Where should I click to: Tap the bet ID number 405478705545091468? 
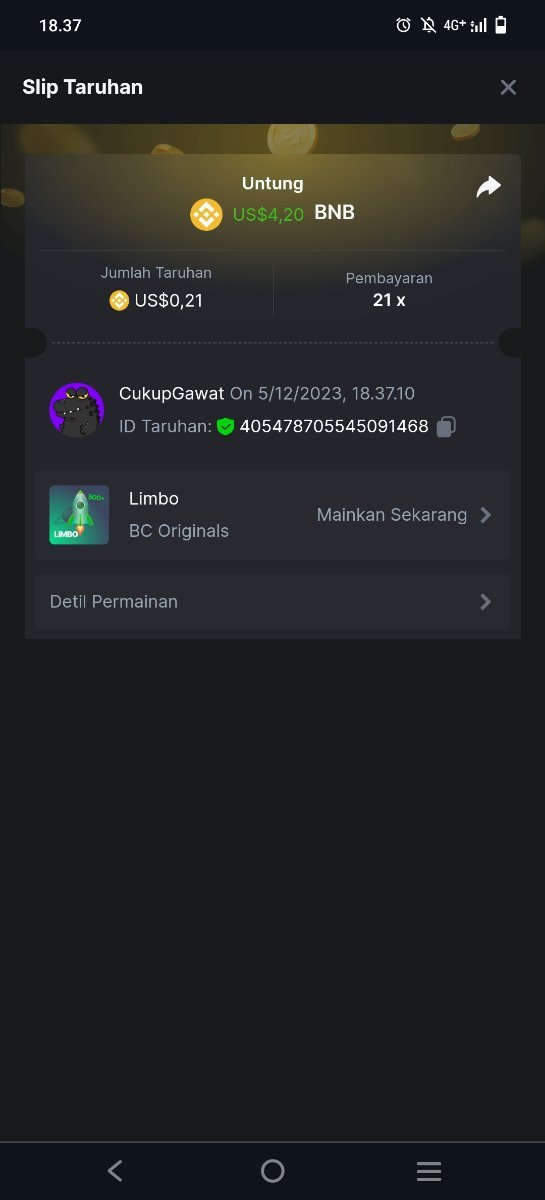point(334,427)
